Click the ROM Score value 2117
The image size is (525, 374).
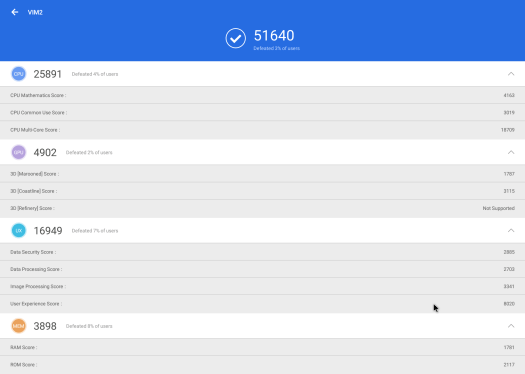pyautogui.click(x=509, y=365)
